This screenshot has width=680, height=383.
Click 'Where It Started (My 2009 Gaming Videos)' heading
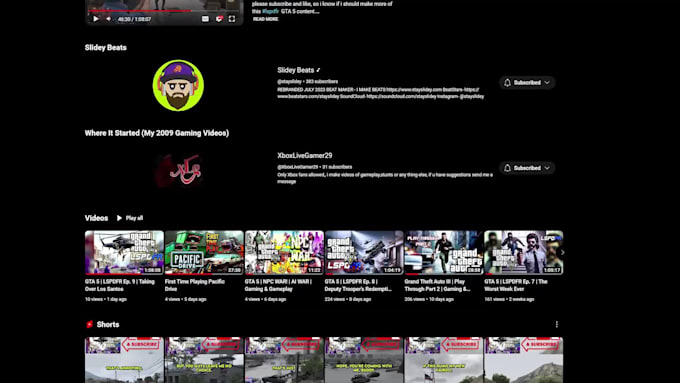(157, 133)
